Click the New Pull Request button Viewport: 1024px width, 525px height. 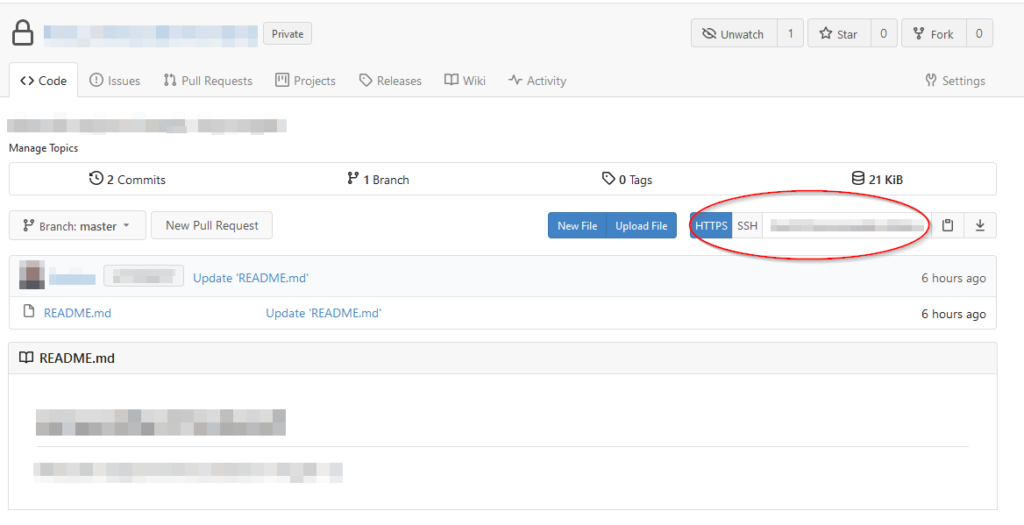(212, 226)
